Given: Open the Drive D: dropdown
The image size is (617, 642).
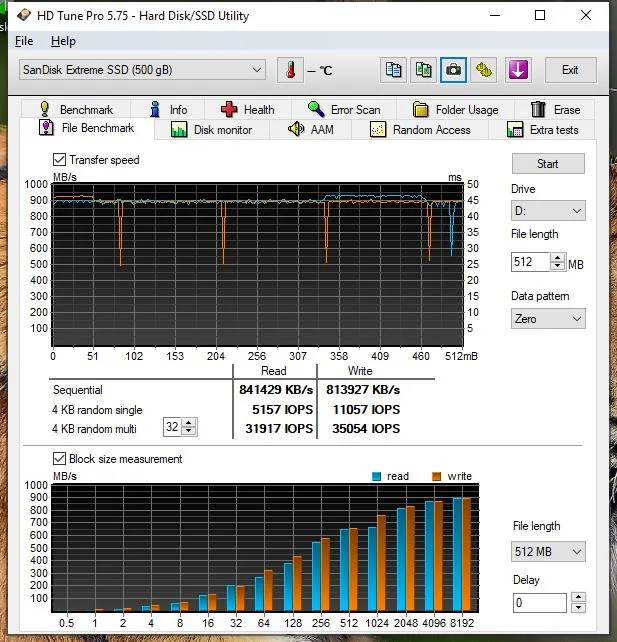Looking at the screenshot, I should (x=548, y=211).
